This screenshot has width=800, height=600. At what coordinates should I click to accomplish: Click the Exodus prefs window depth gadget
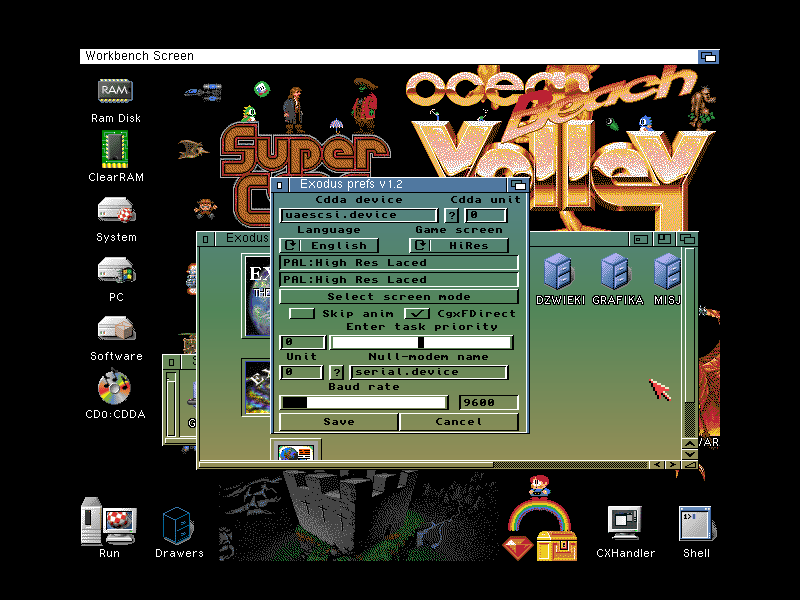pos(518,185)
